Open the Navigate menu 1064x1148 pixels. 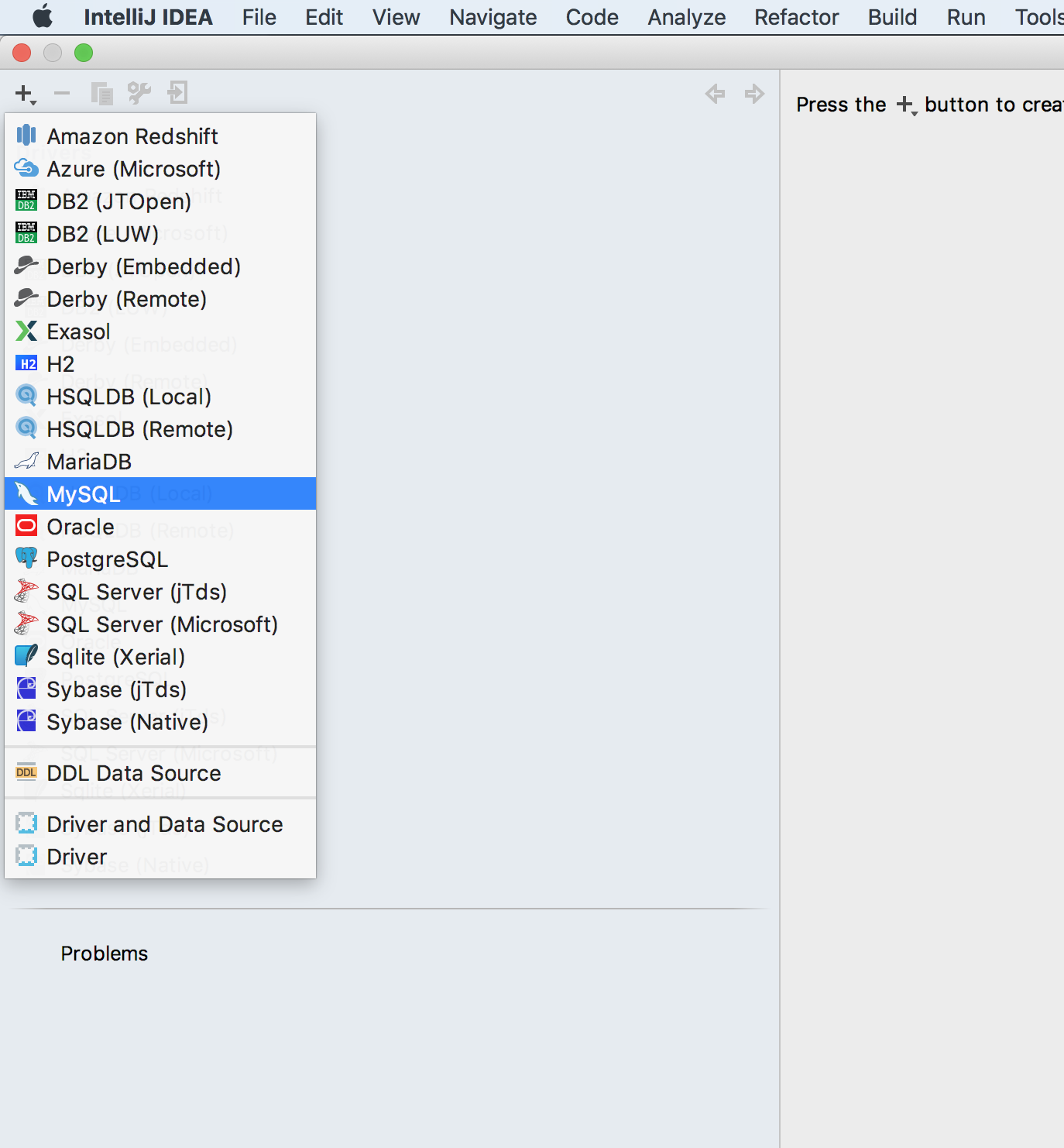click(493, 17)
